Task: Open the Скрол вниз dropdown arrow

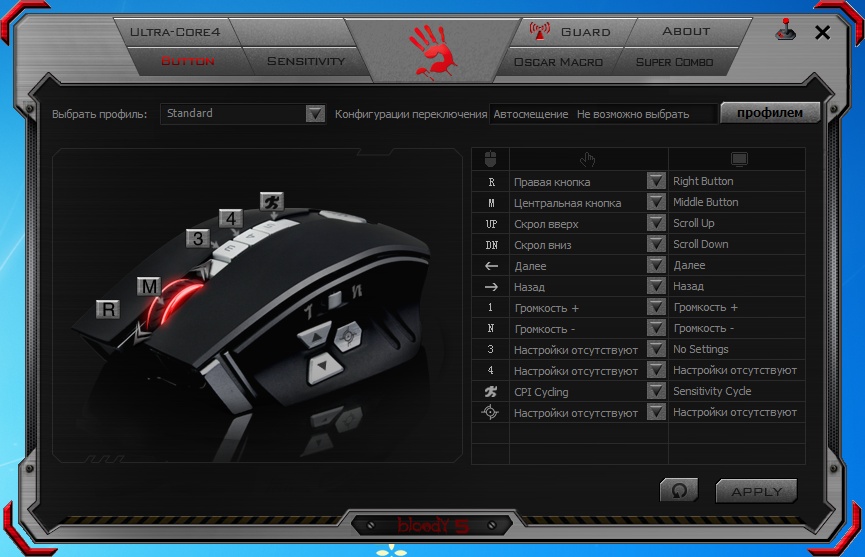Action: point(656,244)
